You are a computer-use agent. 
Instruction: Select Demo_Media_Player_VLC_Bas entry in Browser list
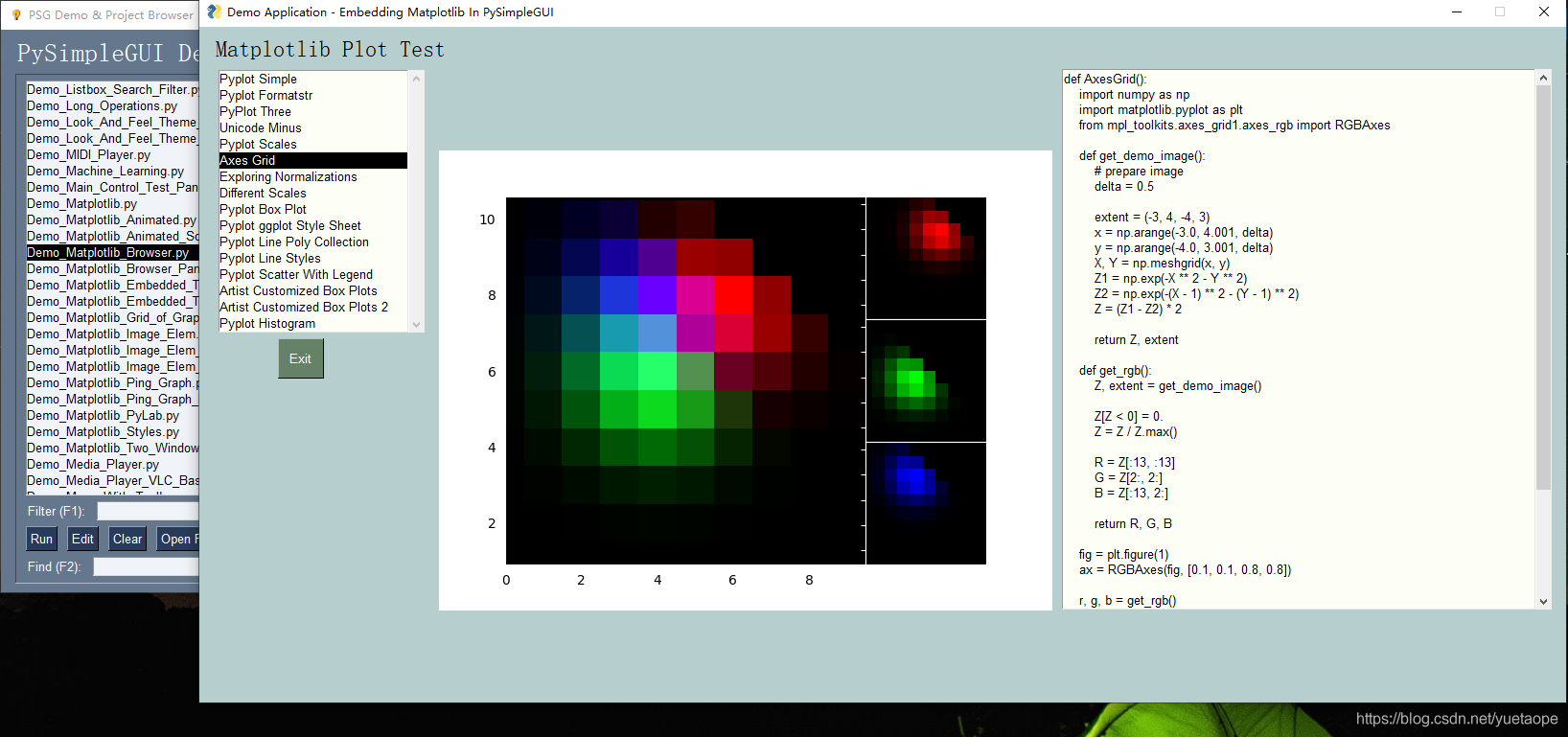112,480
